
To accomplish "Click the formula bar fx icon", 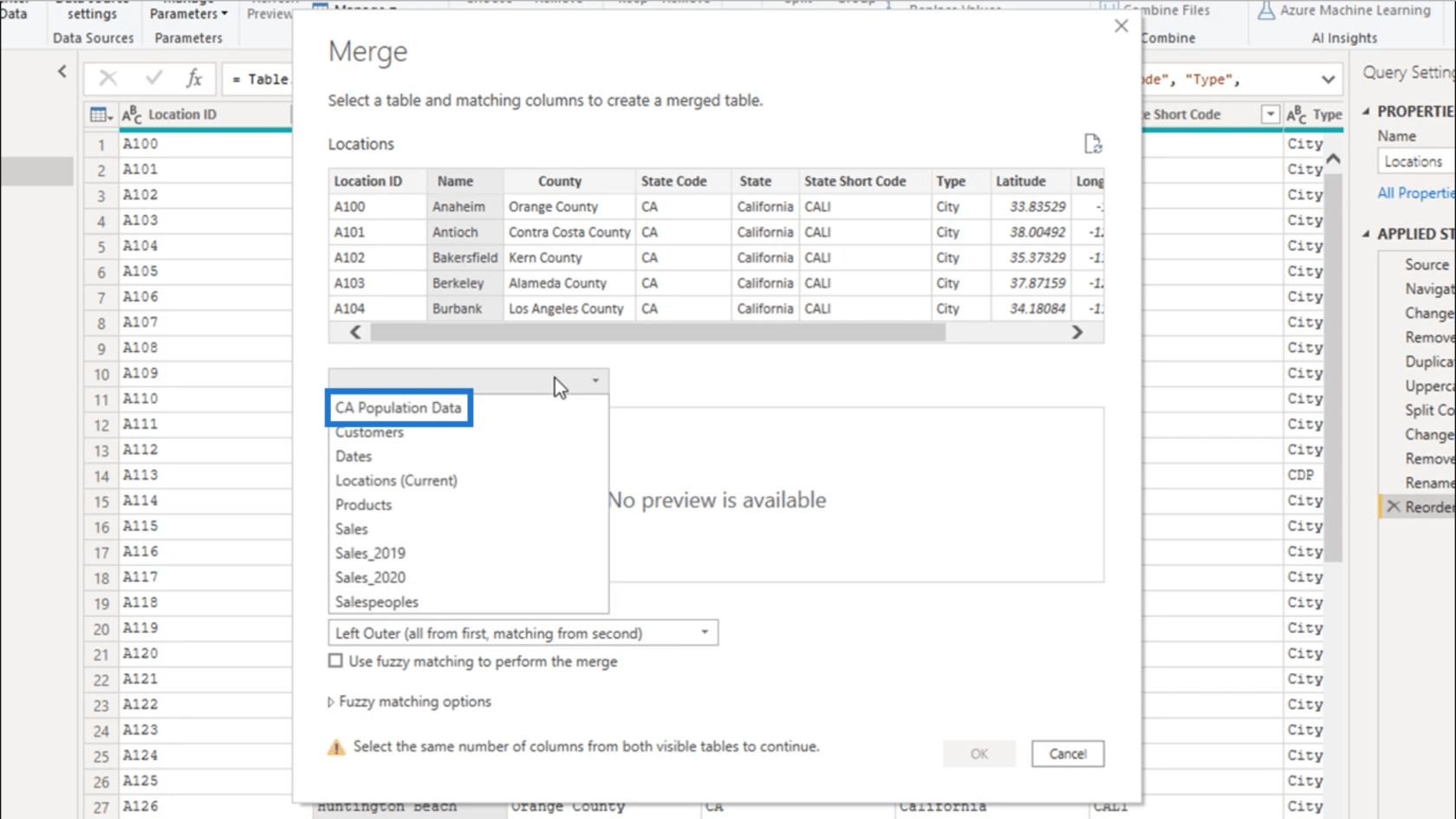I will [x=194, y=79].
